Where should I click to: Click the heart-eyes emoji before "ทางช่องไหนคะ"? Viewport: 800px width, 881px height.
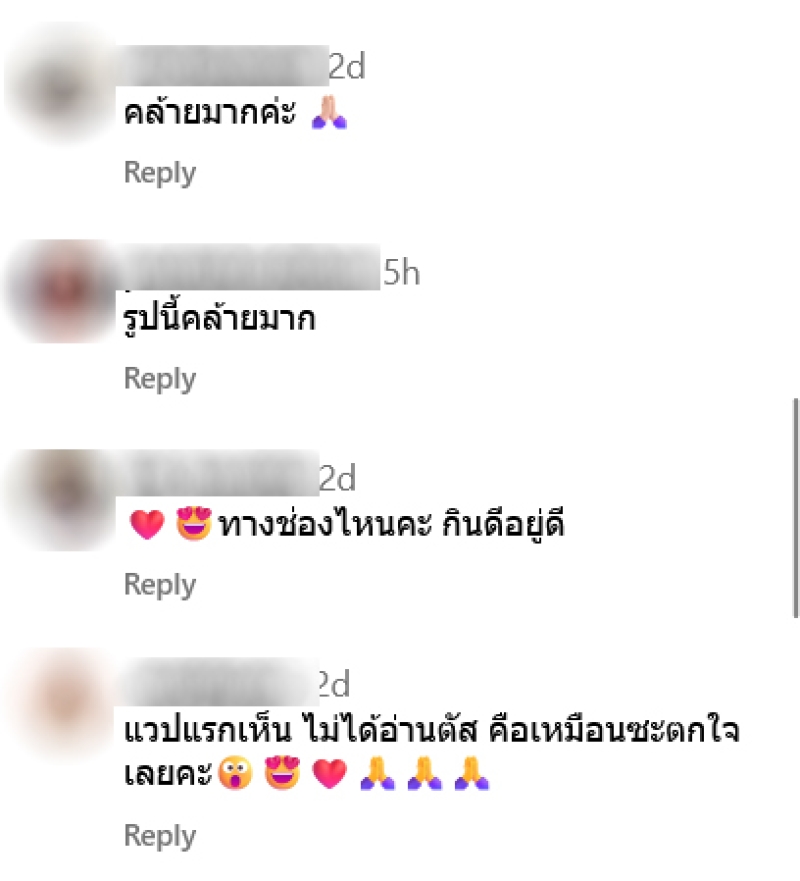click(194, 524)
